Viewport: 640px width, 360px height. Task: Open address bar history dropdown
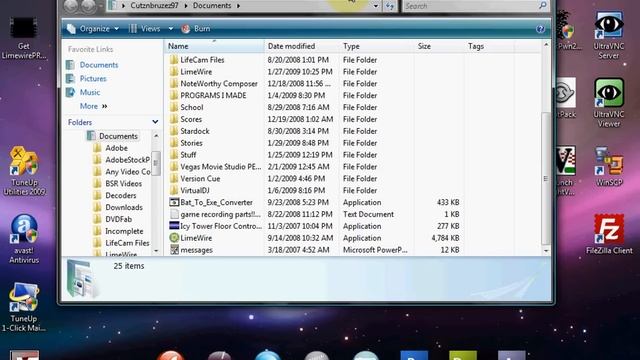point(376,6)
